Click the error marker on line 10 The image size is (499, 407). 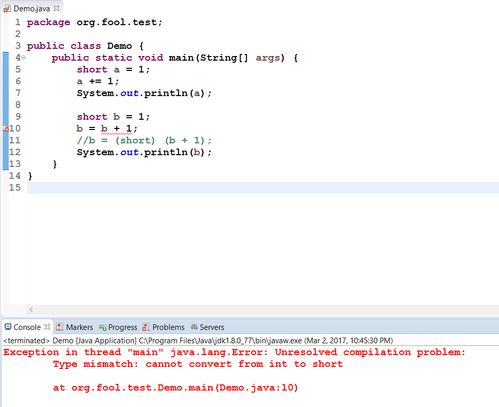point(6,129)
